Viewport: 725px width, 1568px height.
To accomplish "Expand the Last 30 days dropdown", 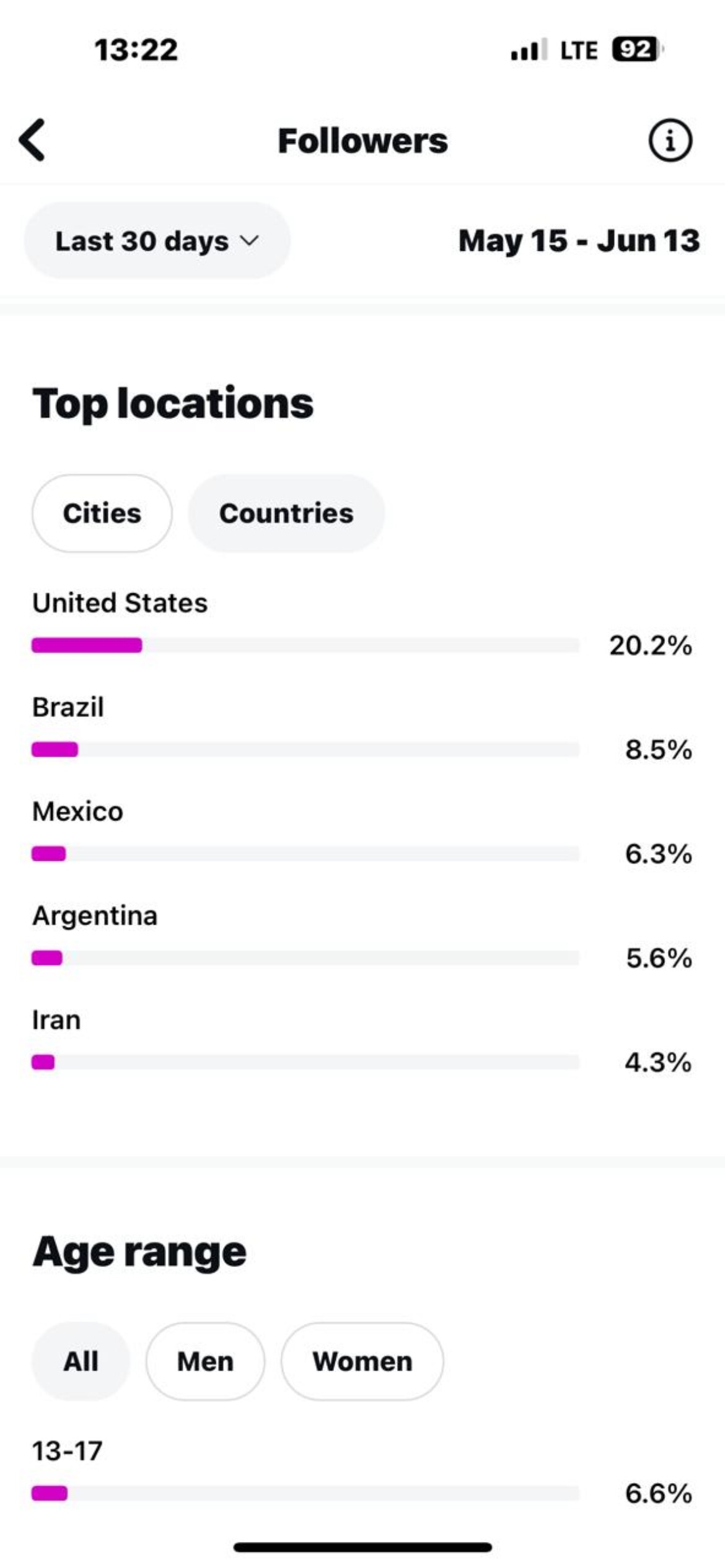I will click(x=157, y=240).
